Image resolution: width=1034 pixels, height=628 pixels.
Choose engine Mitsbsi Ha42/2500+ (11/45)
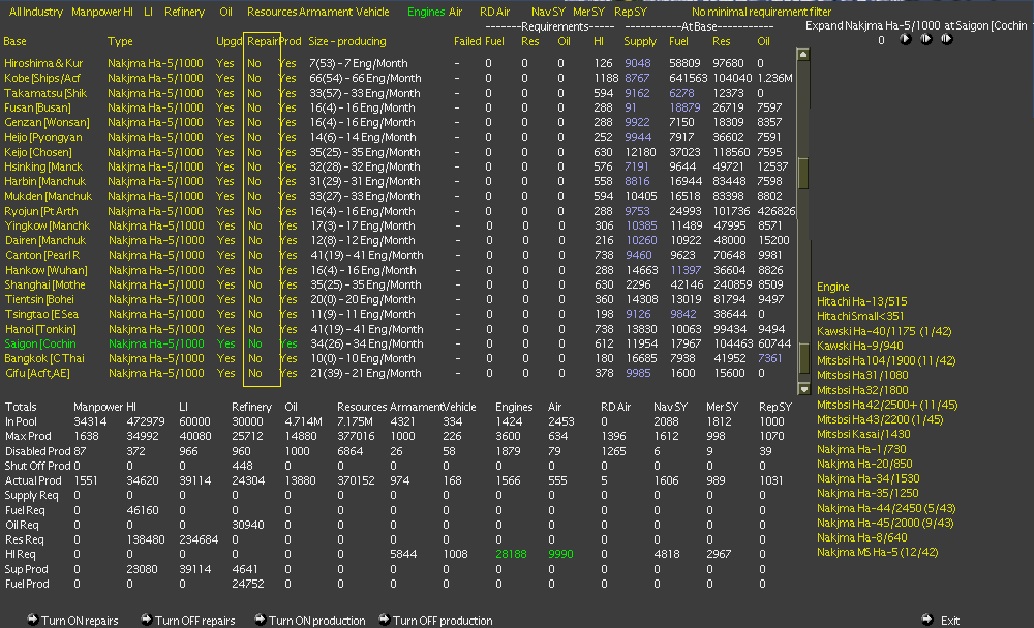coord(887,405)
